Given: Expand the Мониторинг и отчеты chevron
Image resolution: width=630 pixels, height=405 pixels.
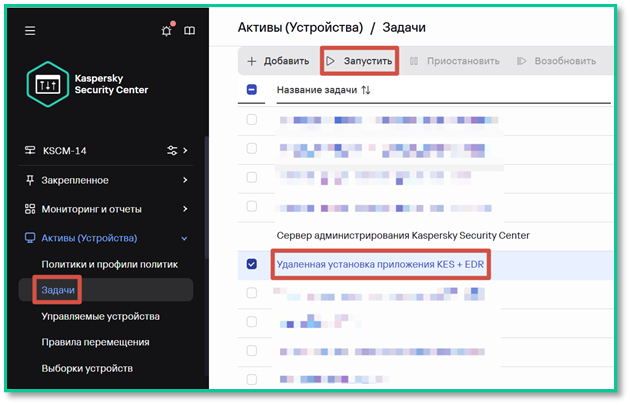Looking at the screenshot, I should coord(185,209).
